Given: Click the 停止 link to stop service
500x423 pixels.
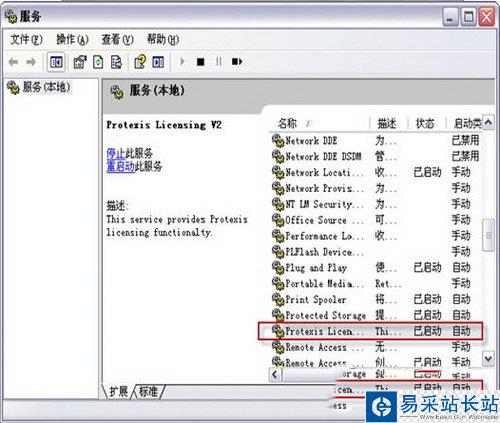Looking at the screenshot, I should click(x=115, y=153).
